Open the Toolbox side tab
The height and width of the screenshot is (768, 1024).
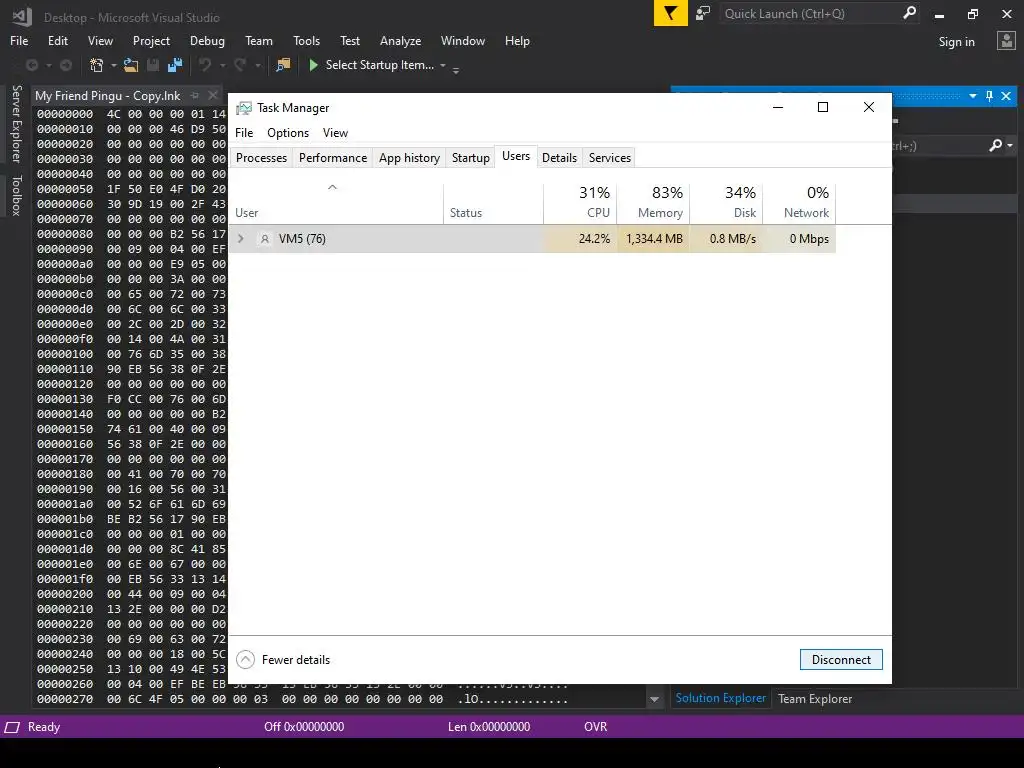[x=17, y=195]
